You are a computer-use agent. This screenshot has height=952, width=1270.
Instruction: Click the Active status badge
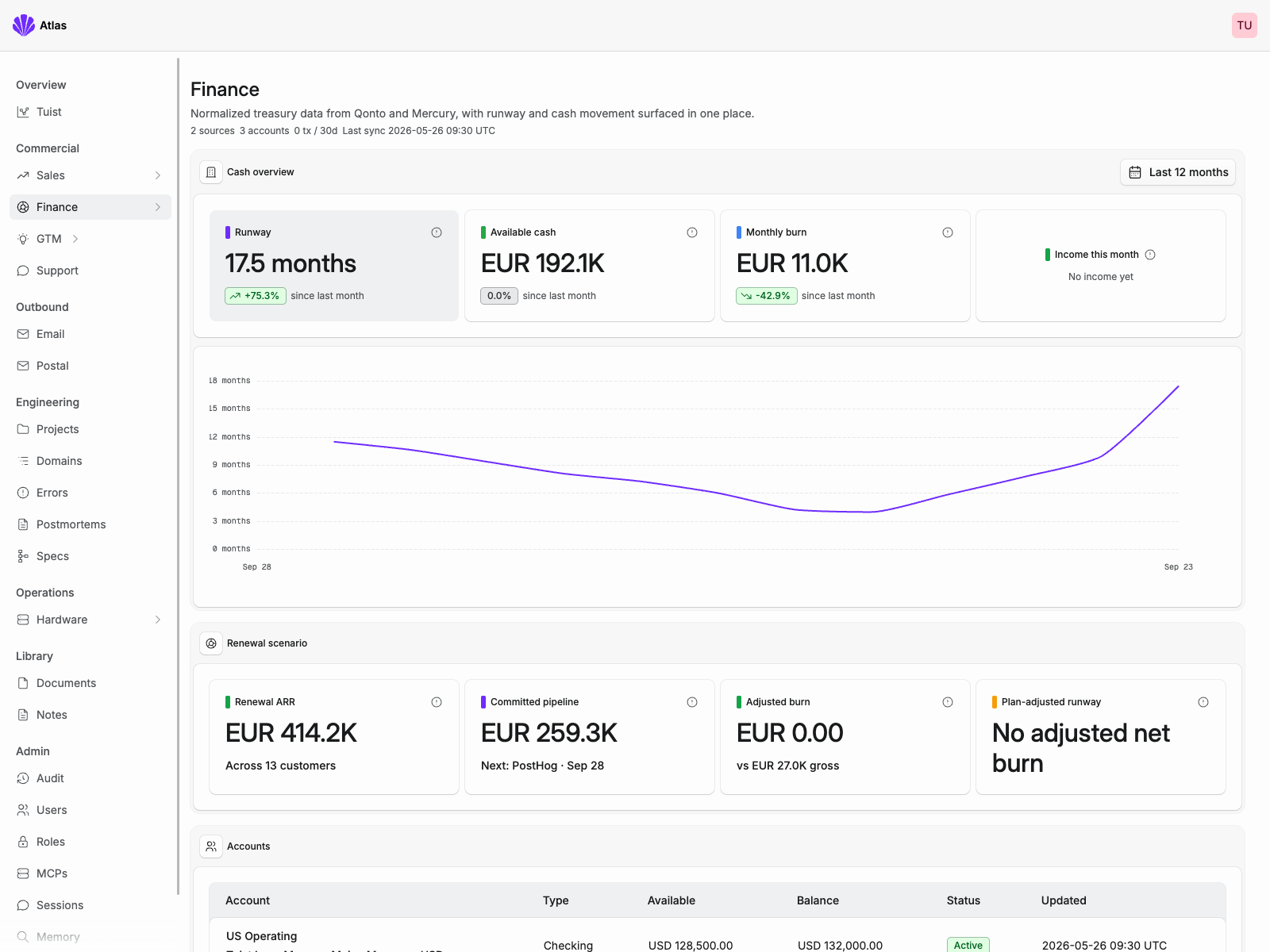coord(968,945)
